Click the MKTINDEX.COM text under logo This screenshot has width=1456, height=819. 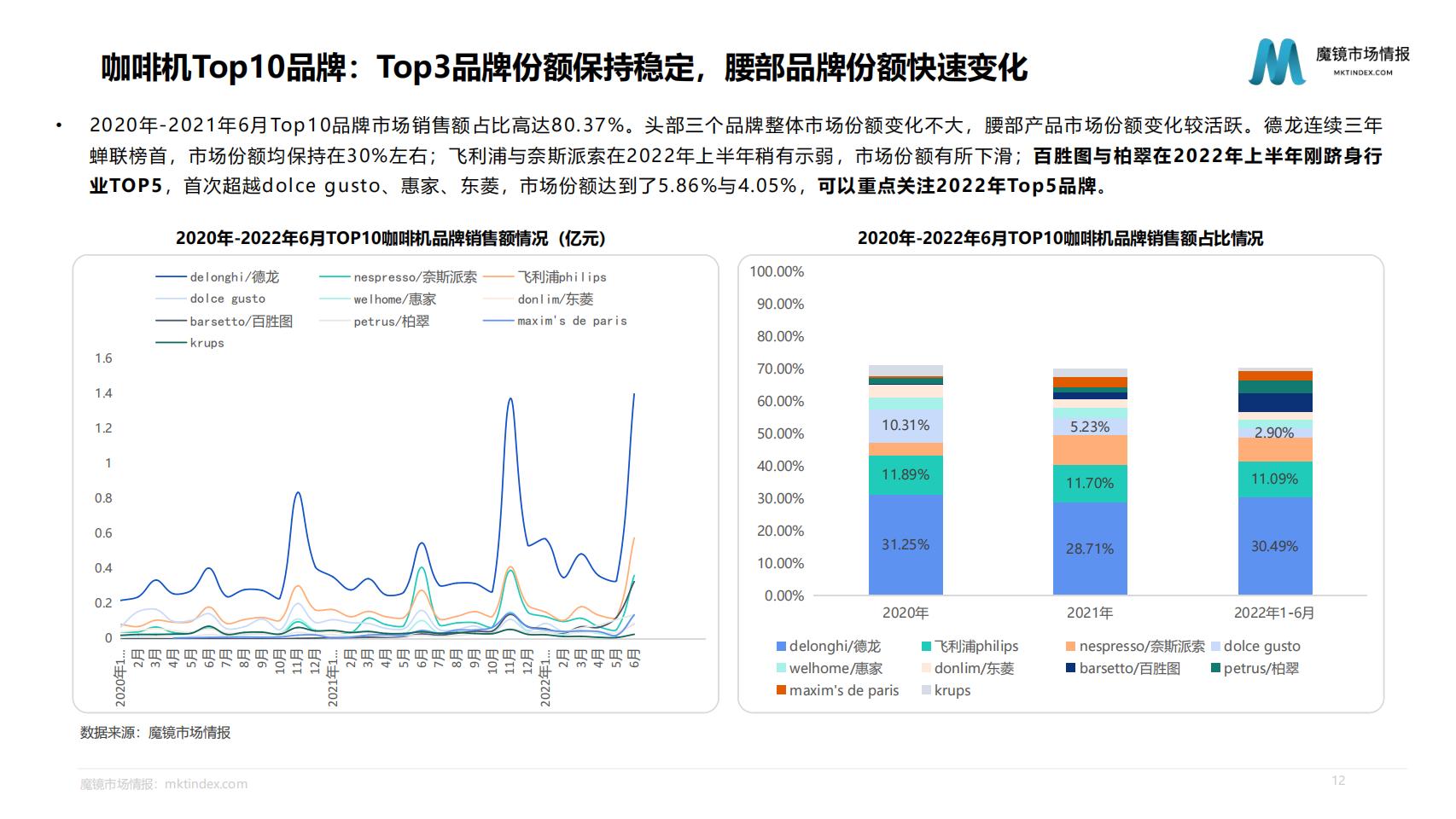coord(1363,73)
